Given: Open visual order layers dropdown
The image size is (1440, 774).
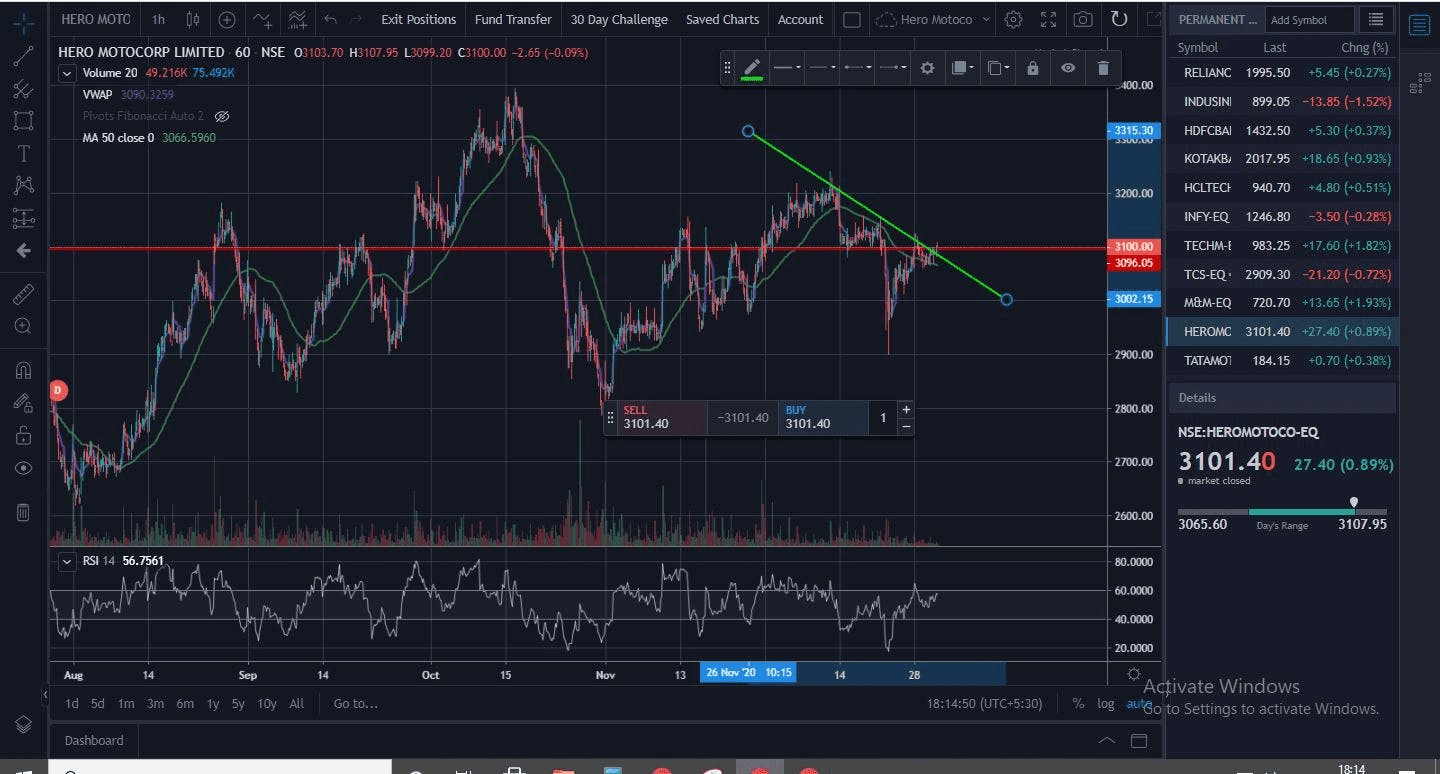Looking at the screenshot, I should (962, 68).
